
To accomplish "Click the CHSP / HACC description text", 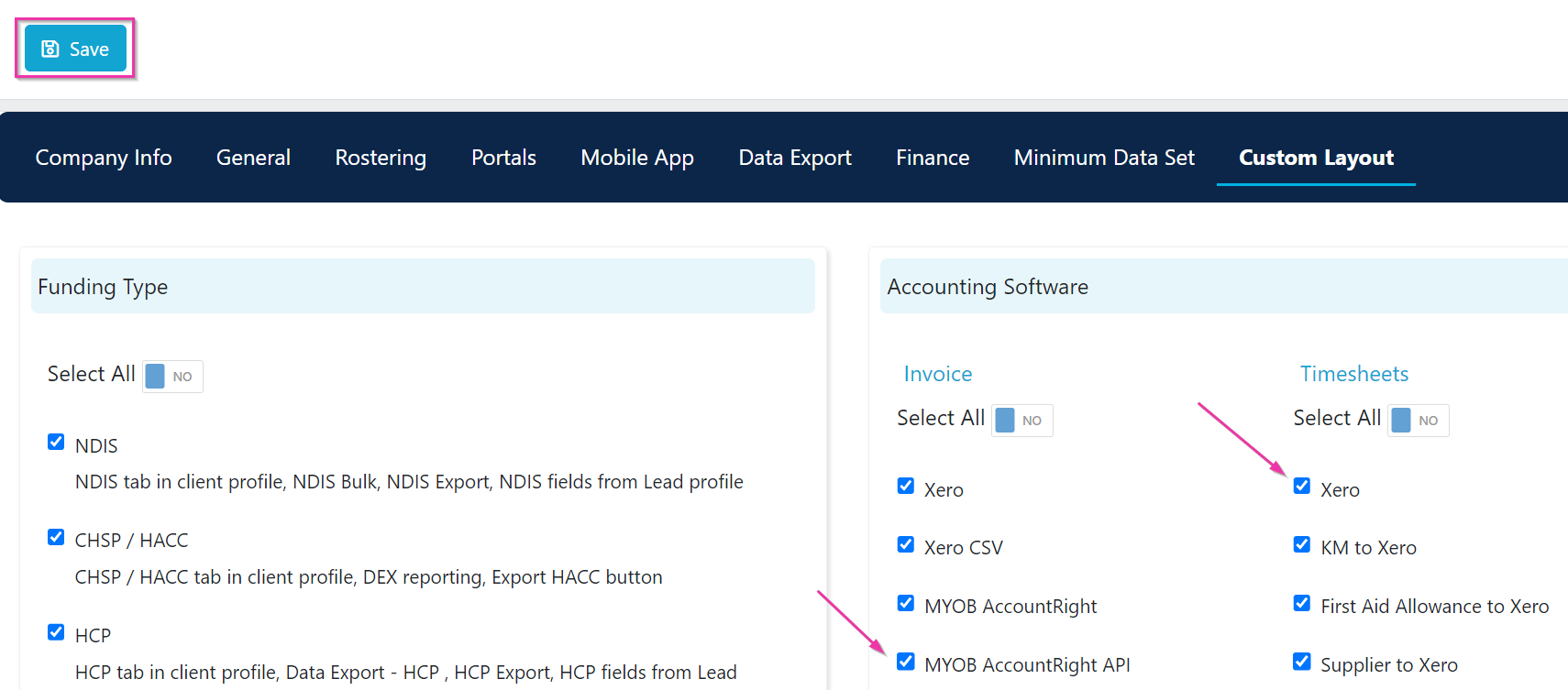I will [369, 577].
